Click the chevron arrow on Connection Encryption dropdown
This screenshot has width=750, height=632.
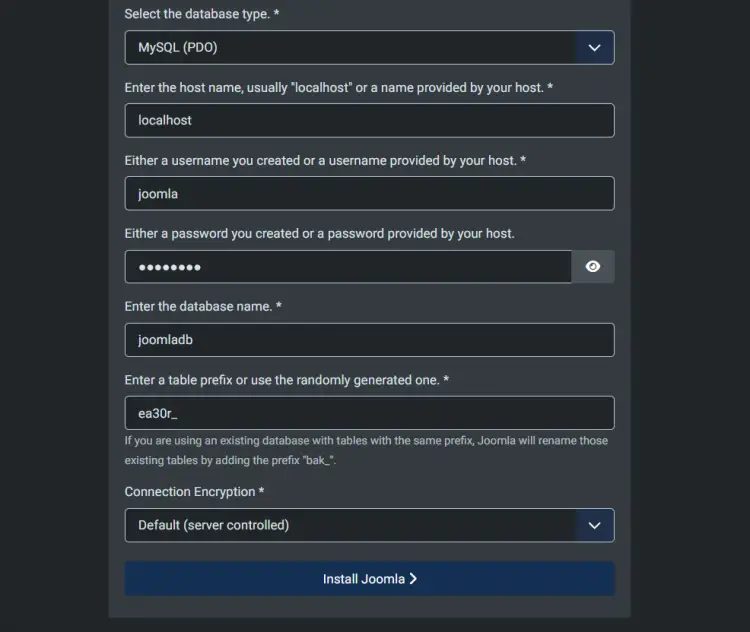[594, 525]
